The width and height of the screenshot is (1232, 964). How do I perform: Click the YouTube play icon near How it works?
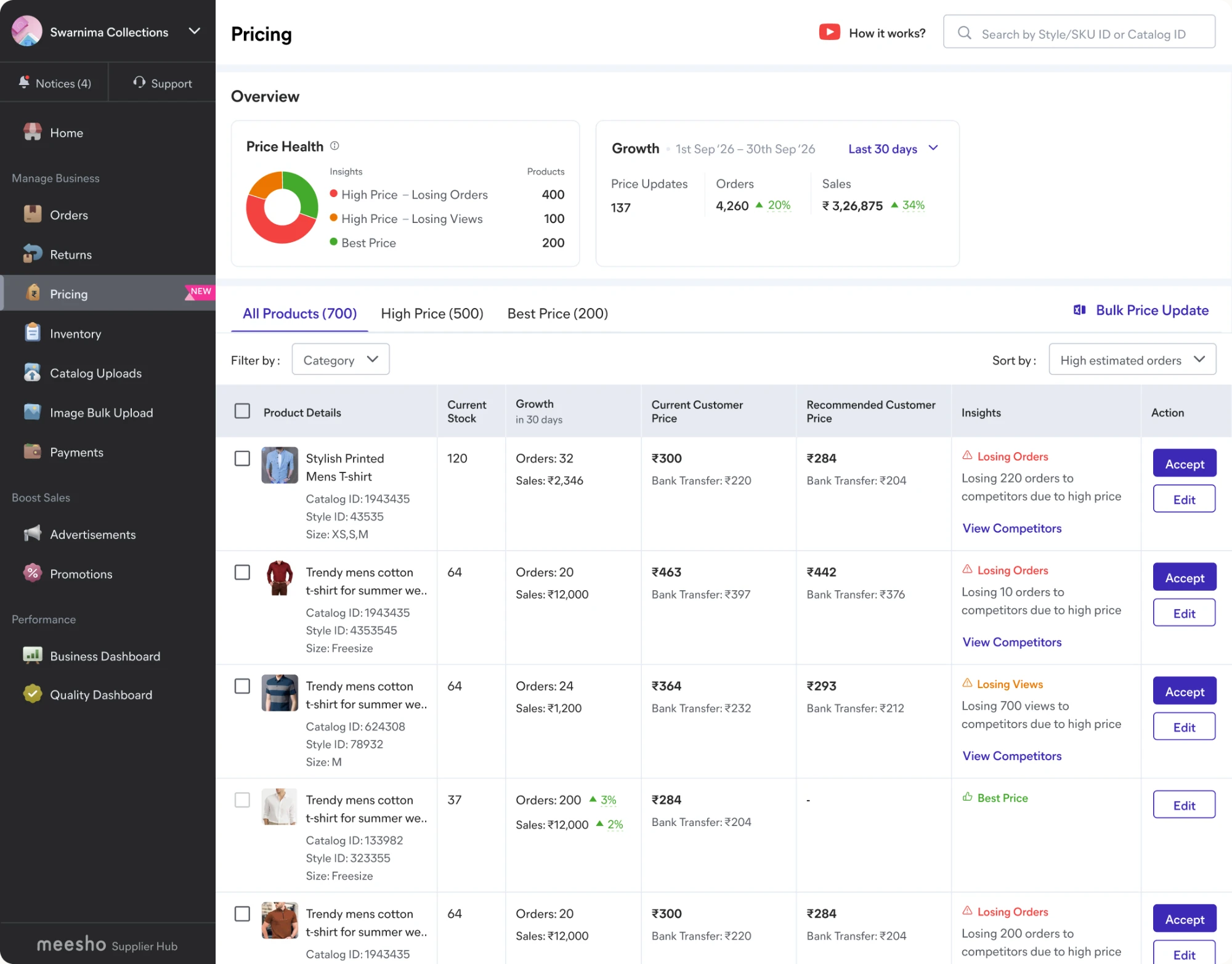point(829,32)
